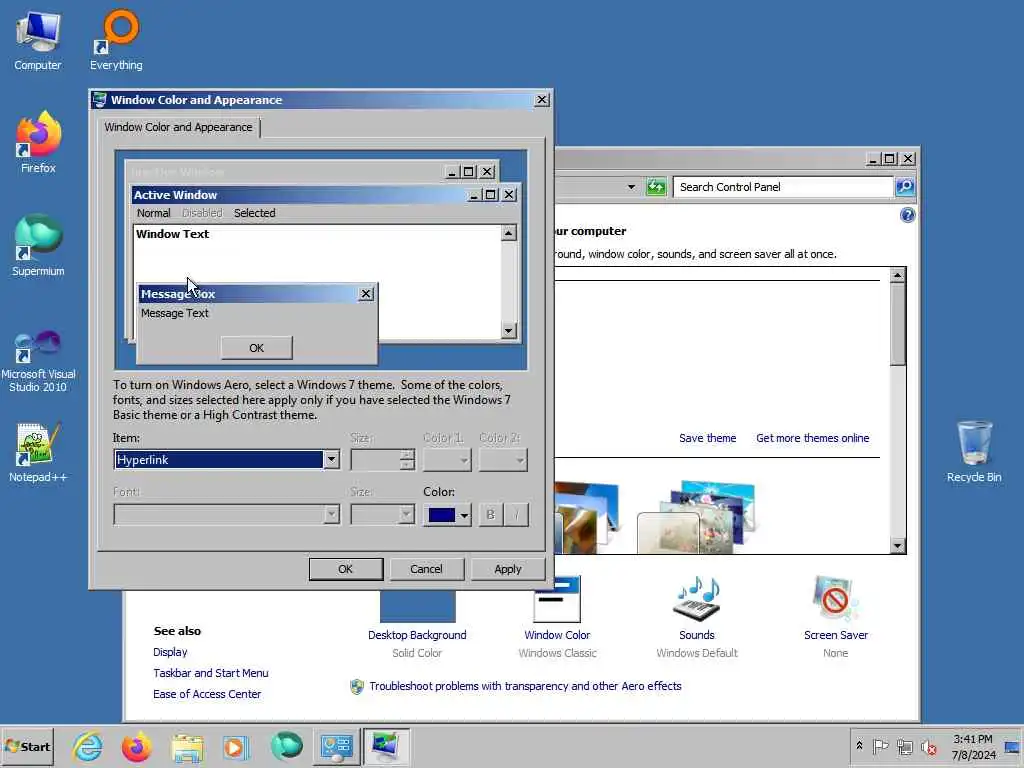Click the navy blue Color swatch
1024x768 pixels.
(x=441, y=515)
